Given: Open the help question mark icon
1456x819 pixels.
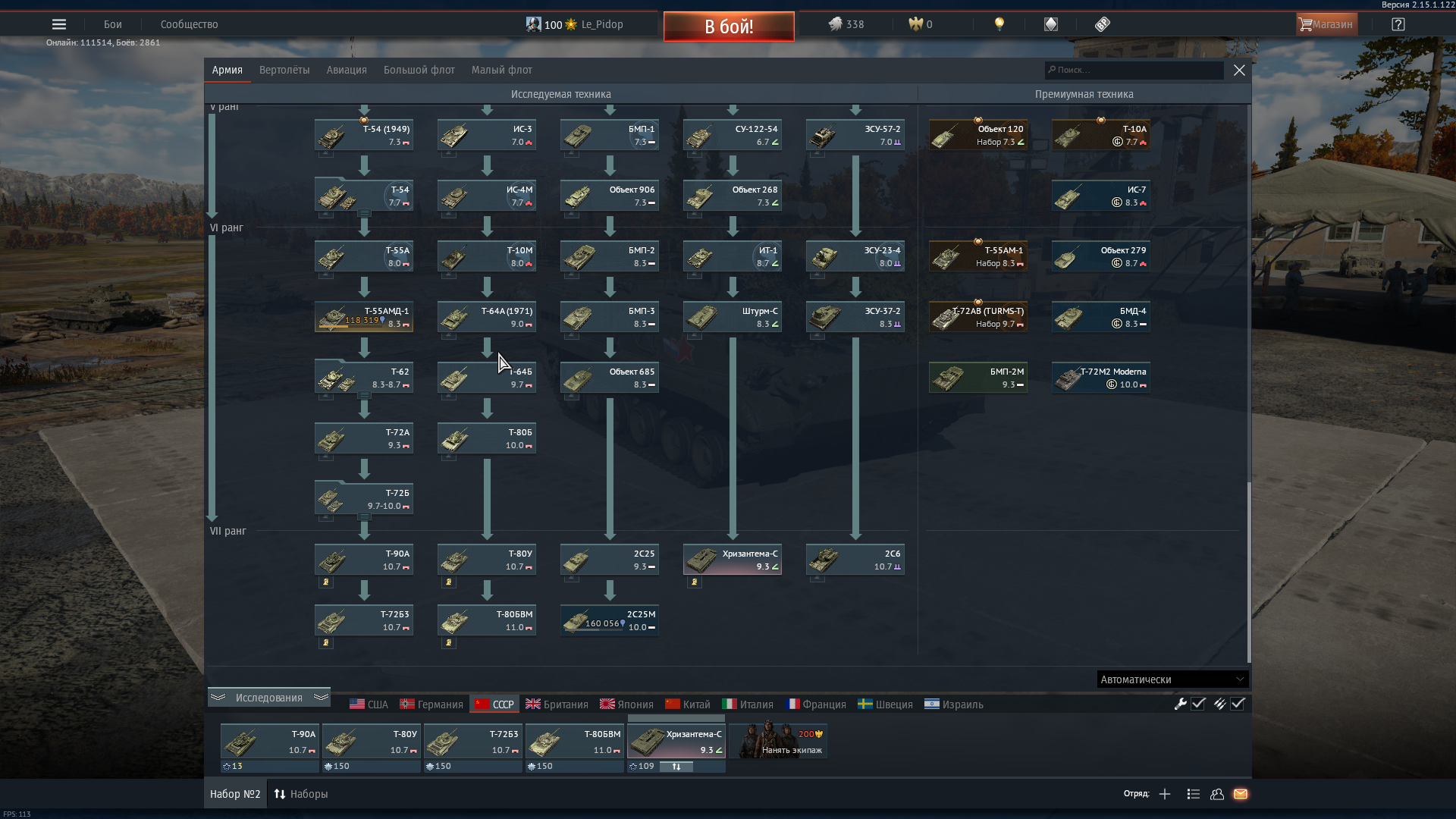Looking at the screenshot, I should (x=1398, y=24).
